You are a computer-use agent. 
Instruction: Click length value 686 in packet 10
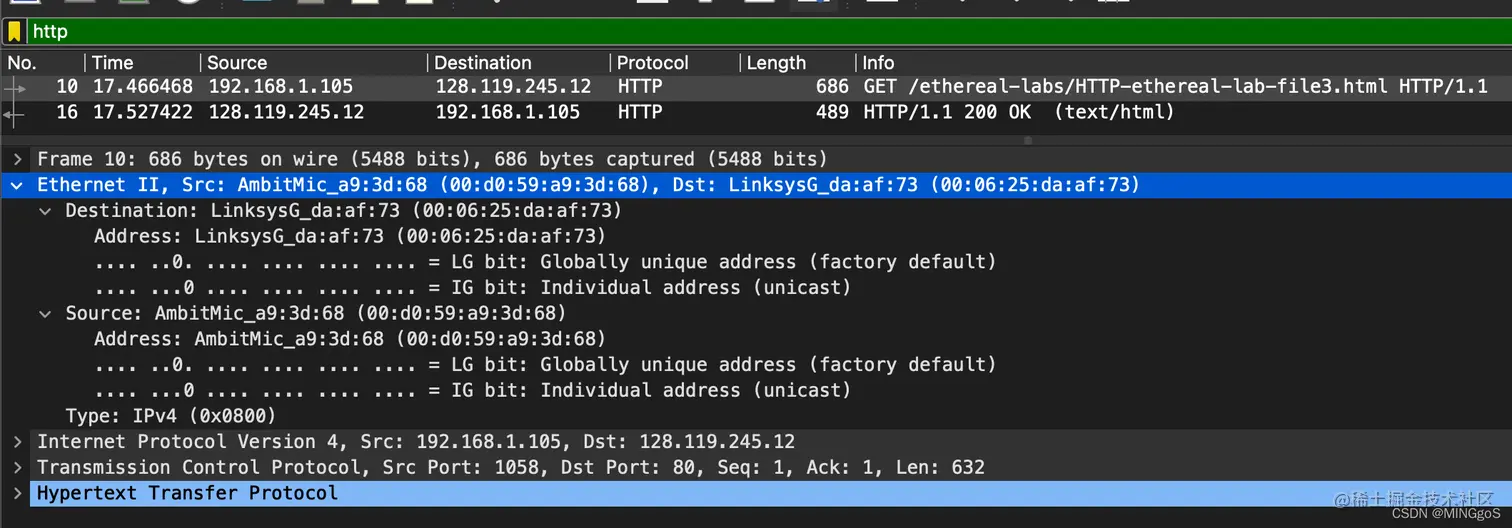click(x=832, y=87)
